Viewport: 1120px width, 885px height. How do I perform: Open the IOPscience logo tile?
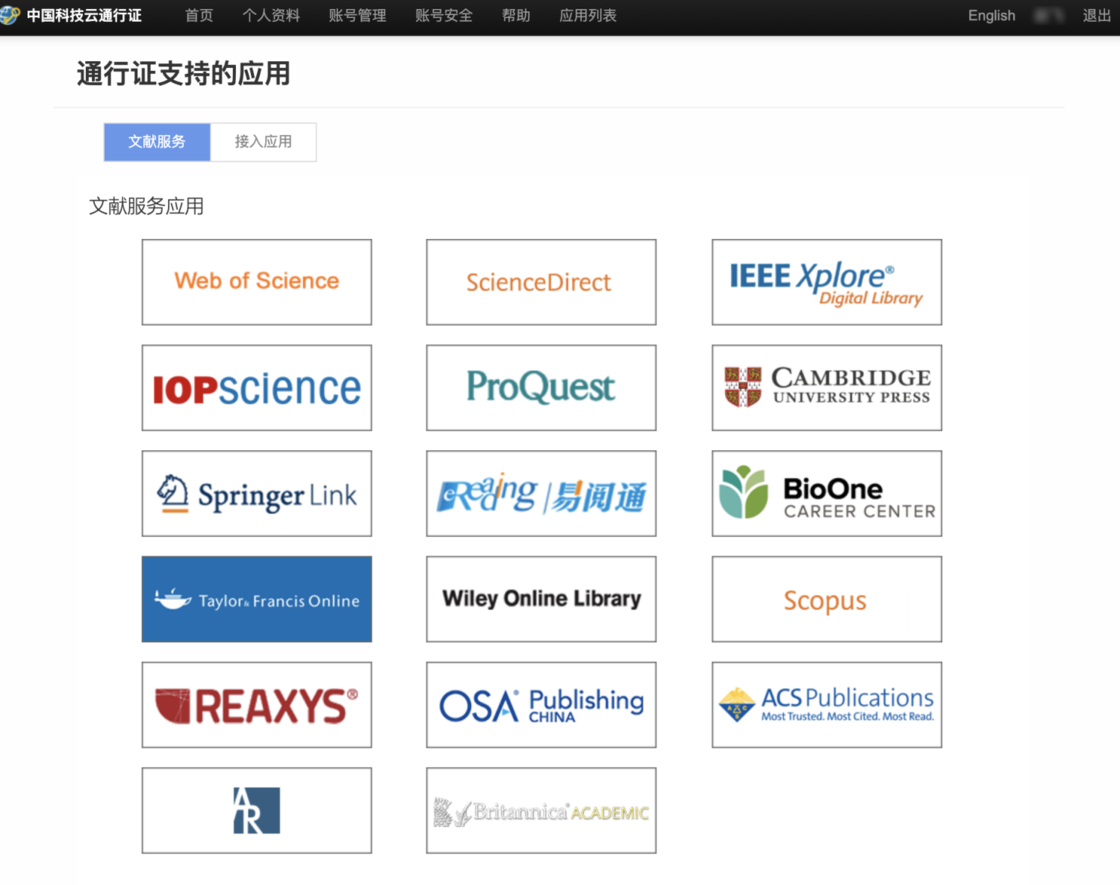tap(256, 388)
